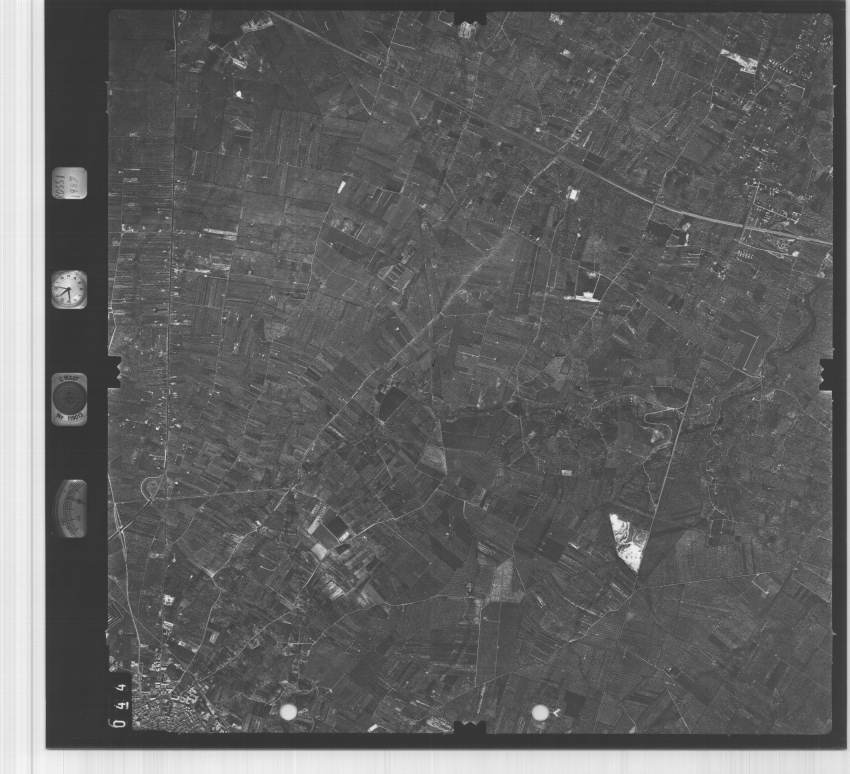Viewport: 850px width, 774px height.
Task: Click the top edge fiducial notch
Action: coord(470,18)
